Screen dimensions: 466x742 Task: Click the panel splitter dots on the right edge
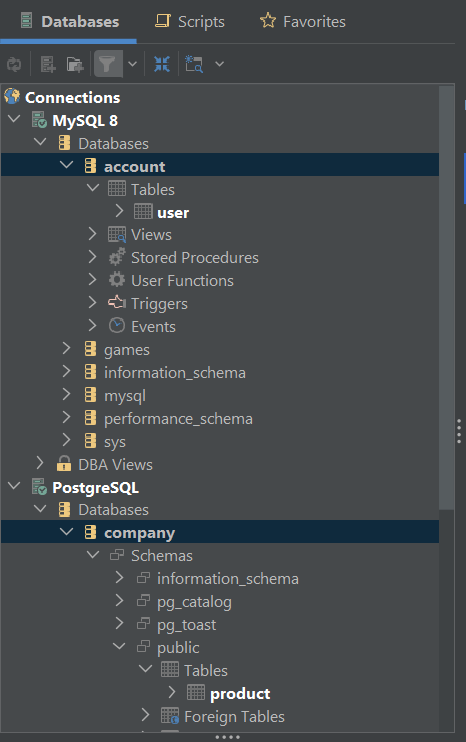pos(459,431)
